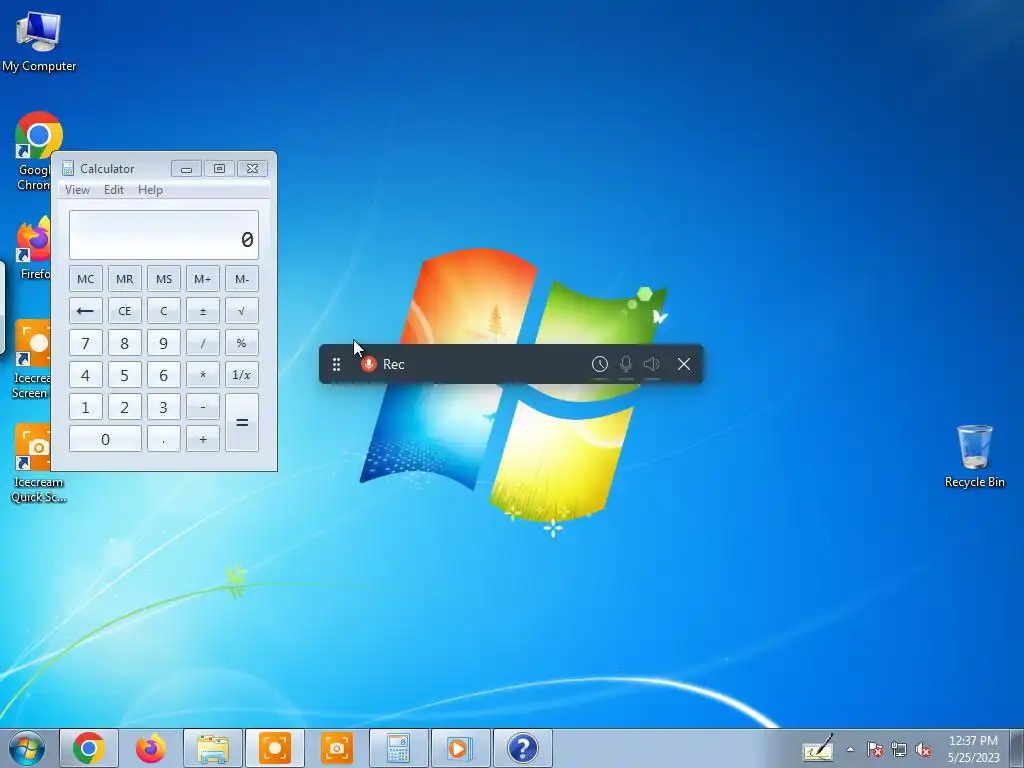Open the Help question mark taskbar icon
The height and width of the screenshot is (768, 1024).
click(522, 748)
